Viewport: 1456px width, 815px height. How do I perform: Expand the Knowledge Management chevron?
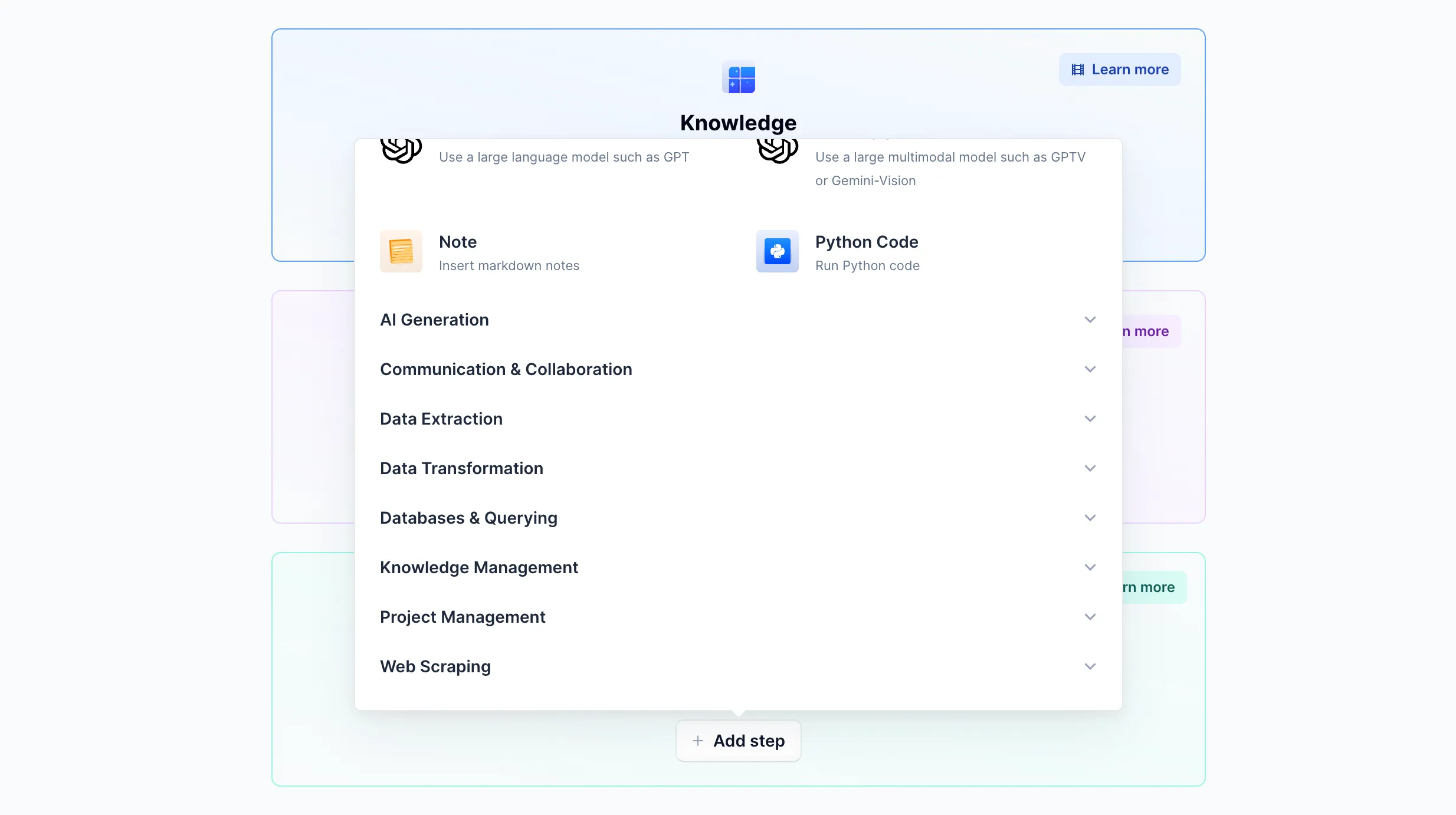pyautogui.click(x=1090, y=567)
